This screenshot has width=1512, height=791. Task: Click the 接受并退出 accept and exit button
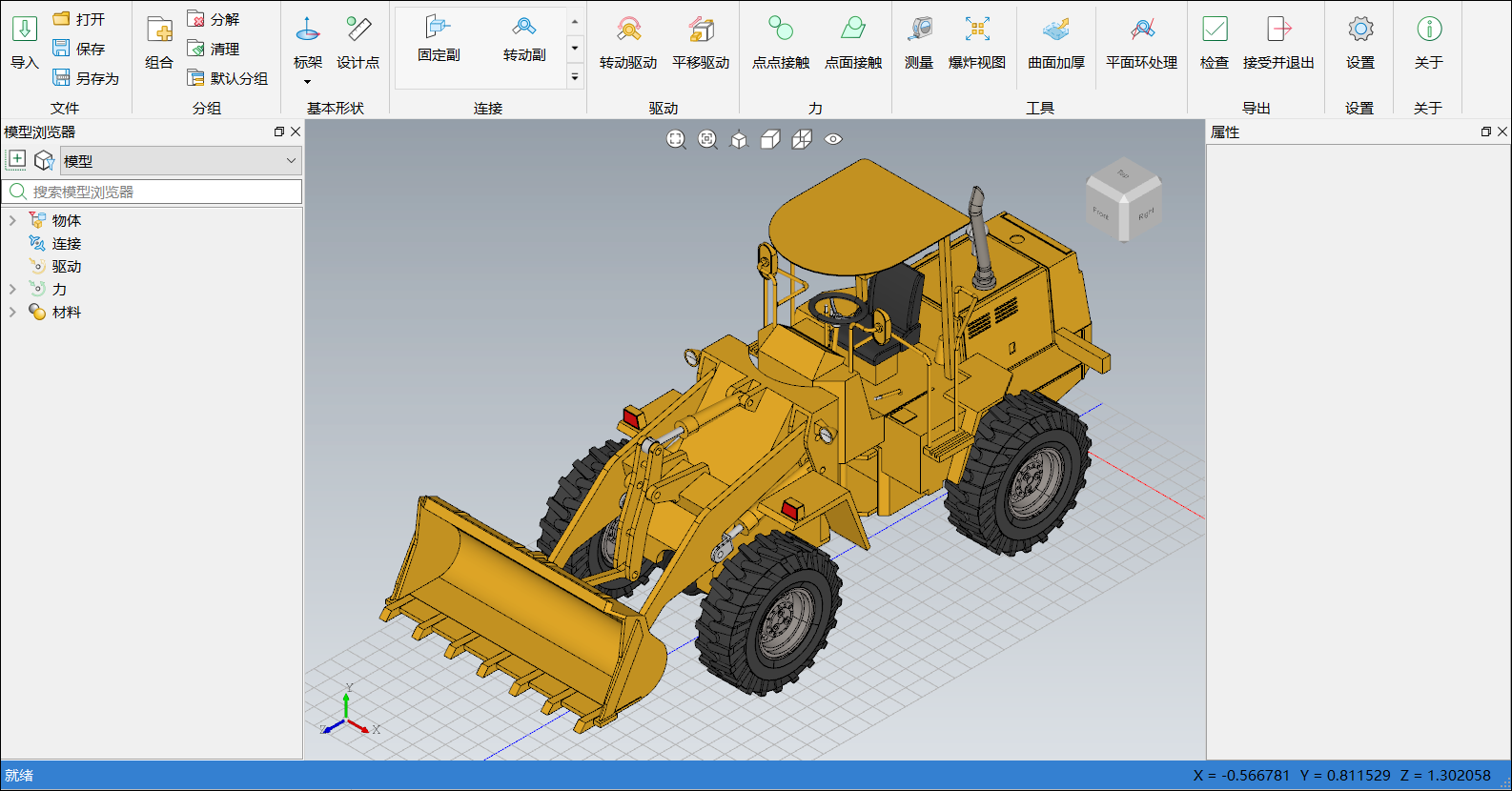1278,42
